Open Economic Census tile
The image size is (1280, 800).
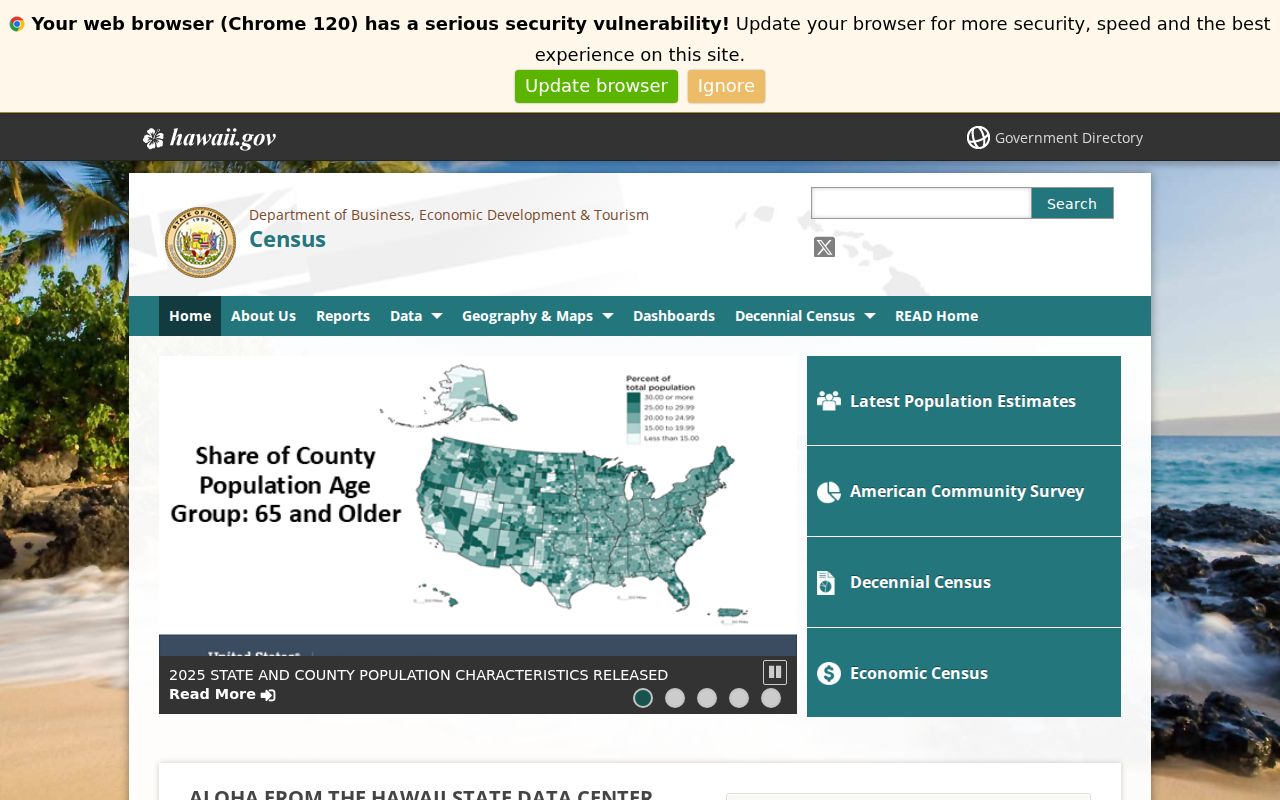click(964, 673)
